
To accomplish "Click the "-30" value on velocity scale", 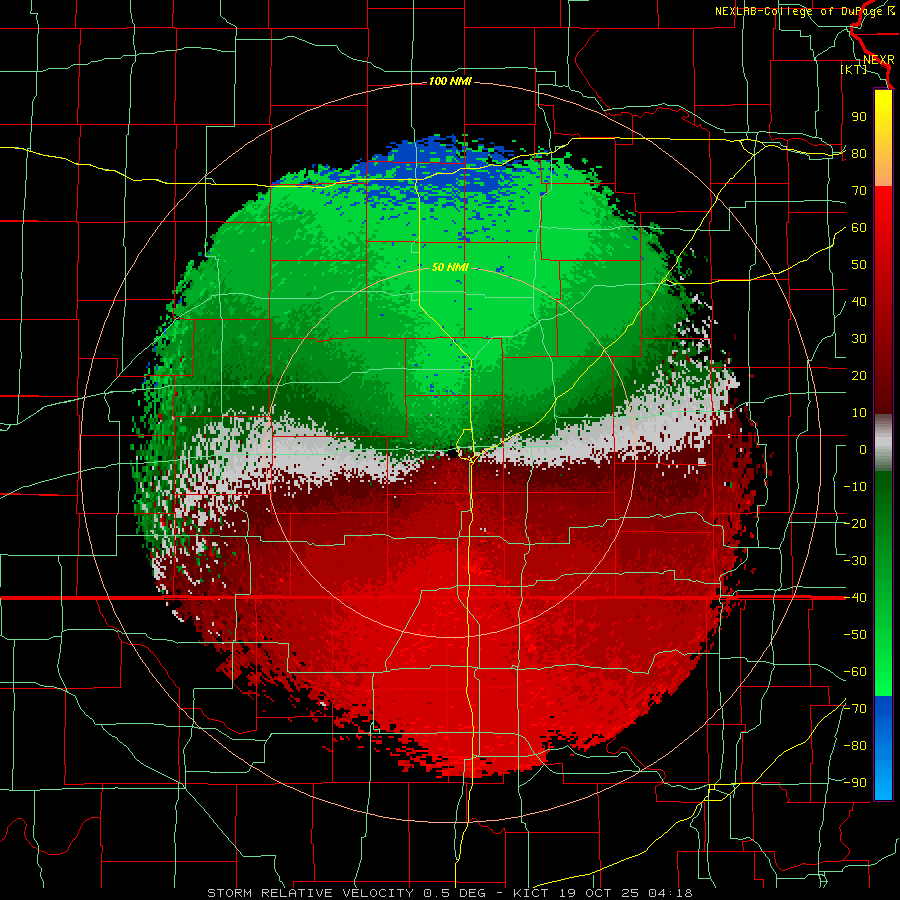I will pyautogui.click(x=855, y=561).
